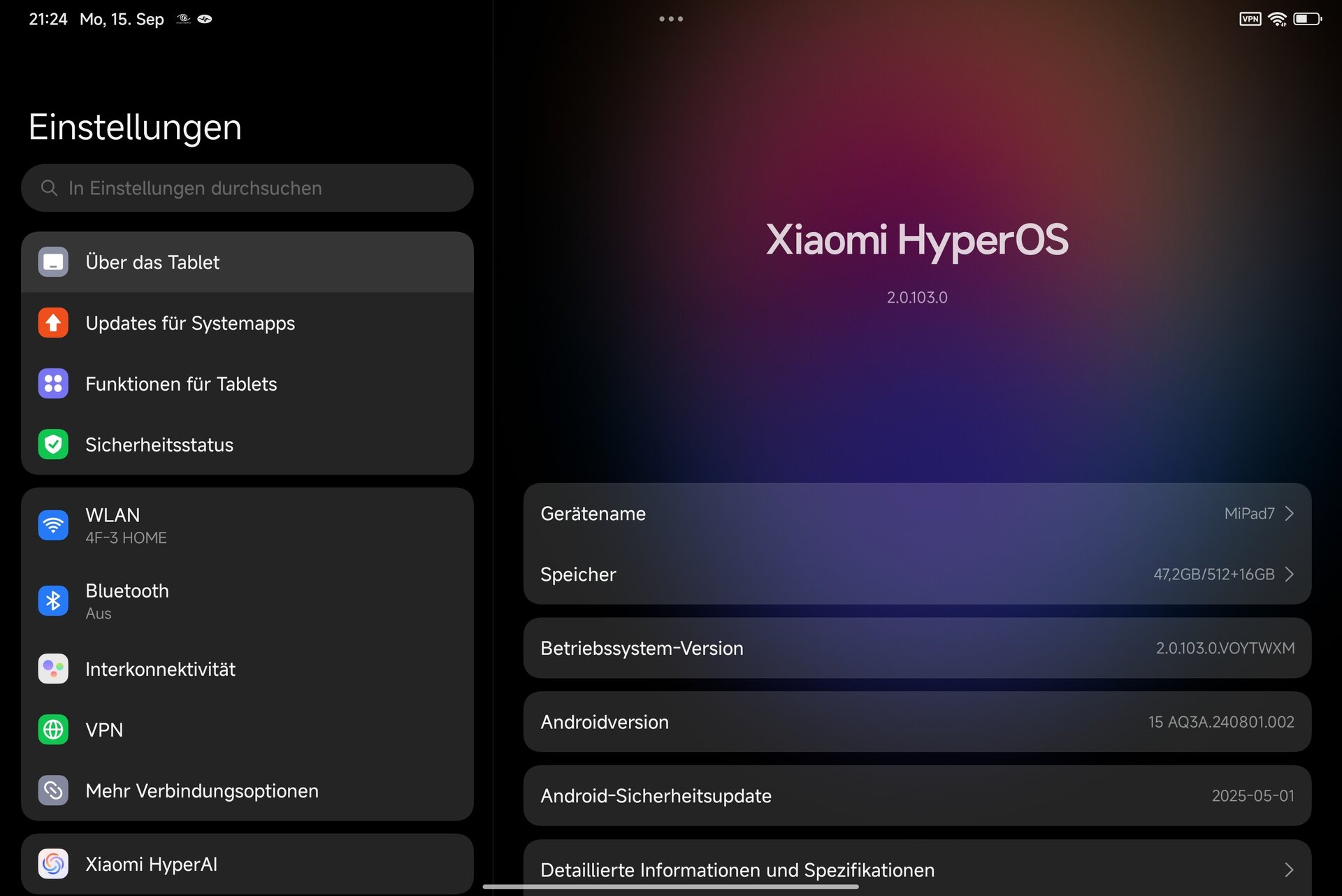The height and width of the screenshot is (896, 1342).
Task: Tap the Gerätename row
Action: pyautogui.click(x=917, y=514)
